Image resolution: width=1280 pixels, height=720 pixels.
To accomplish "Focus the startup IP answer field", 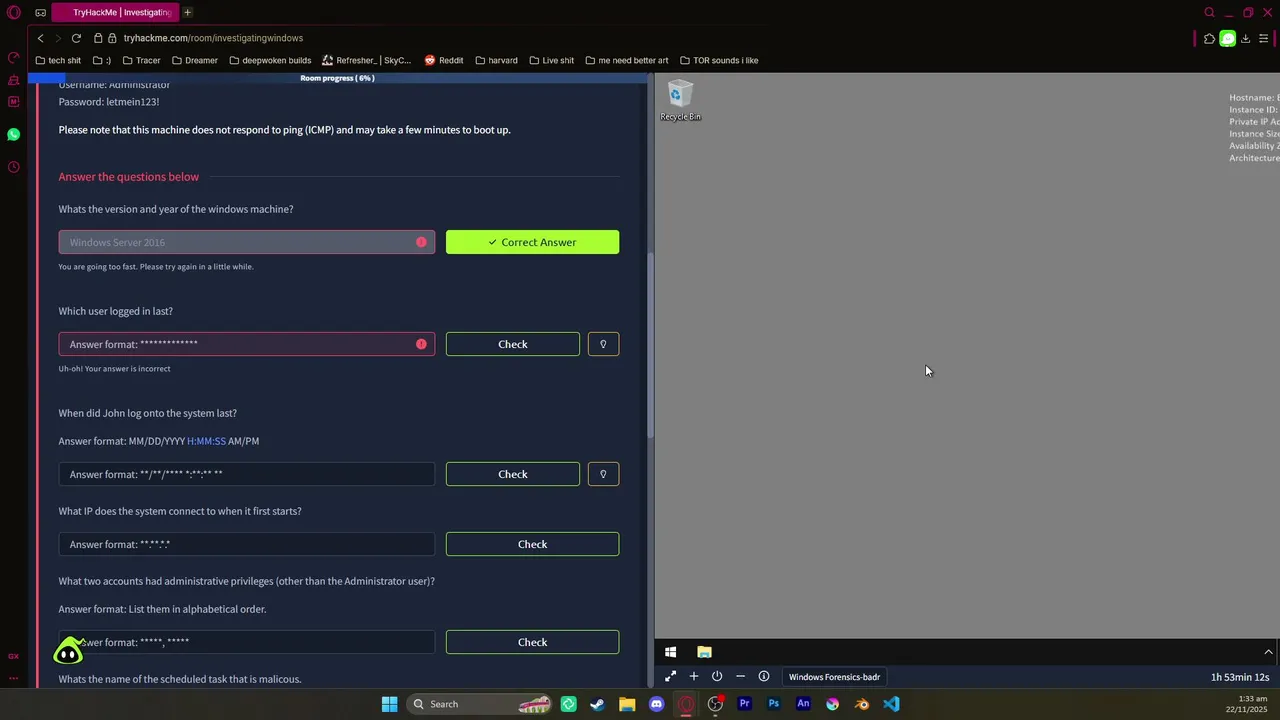I will coord(246,544).
